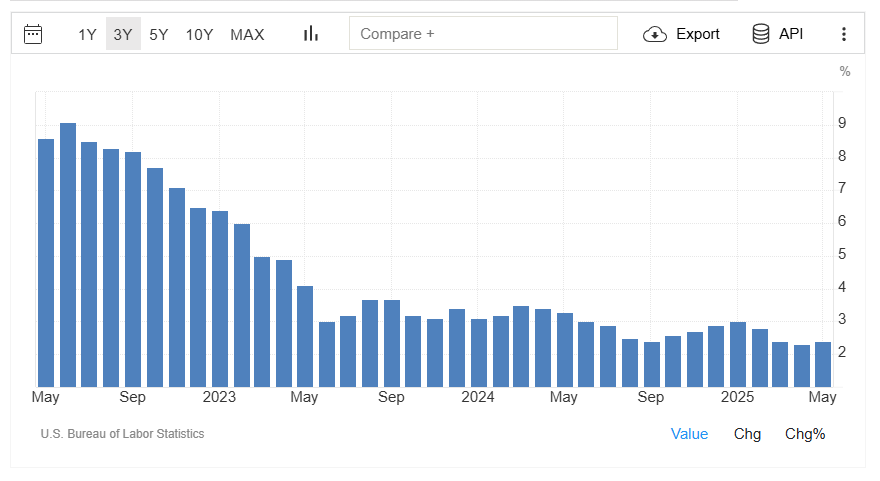
Task: Switch to the 10Y time range
Action: tap(199, 34)
